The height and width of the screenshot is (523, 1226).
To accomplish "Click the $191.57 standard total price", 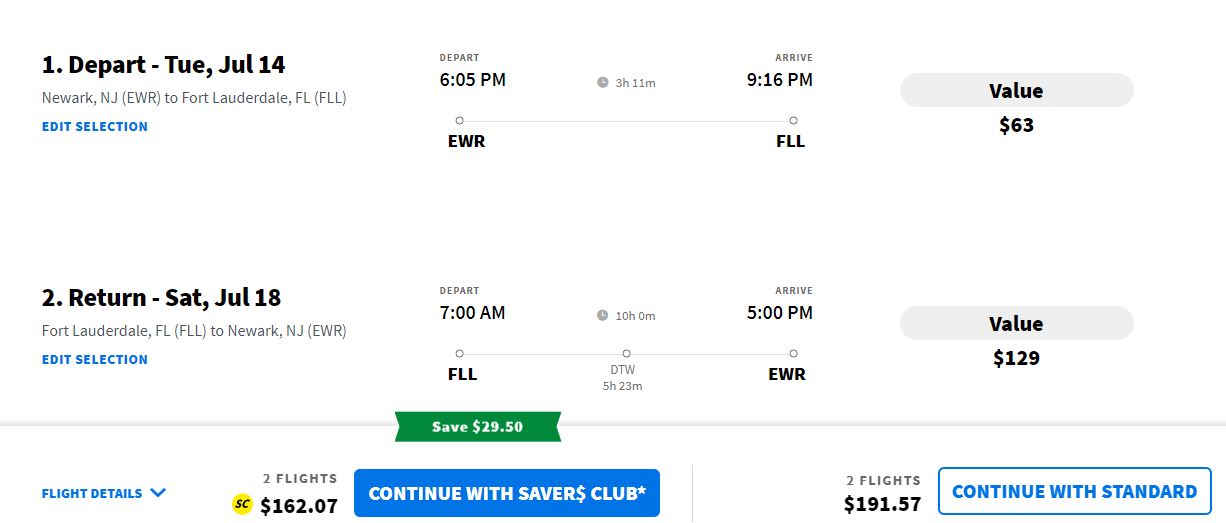I will point(882,505).
